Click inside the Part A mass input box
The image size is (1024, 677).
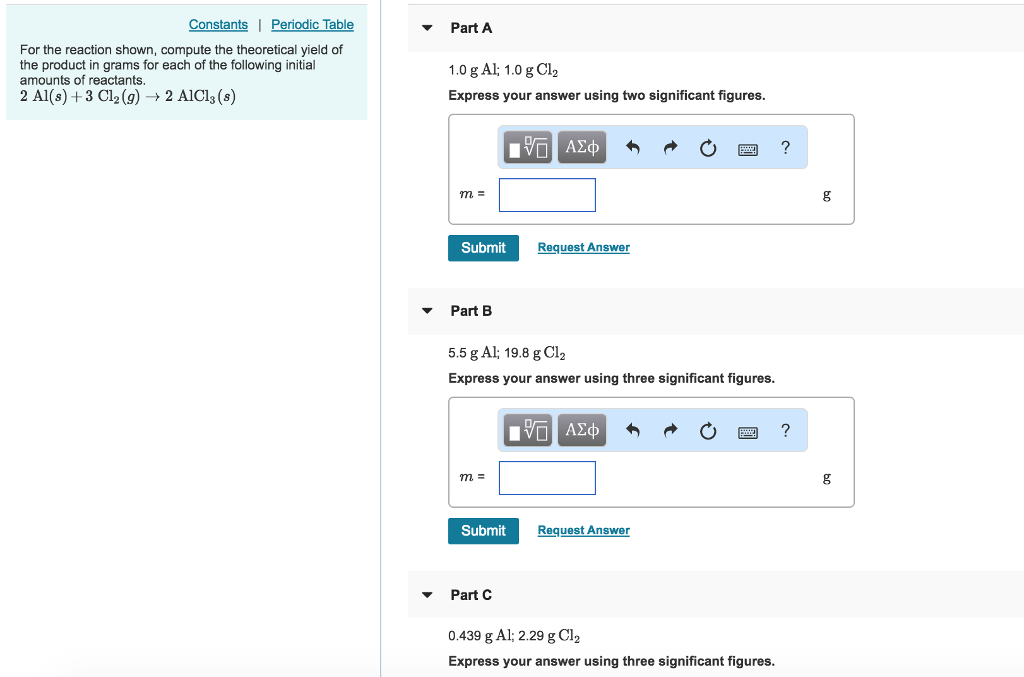click(547, 194)
